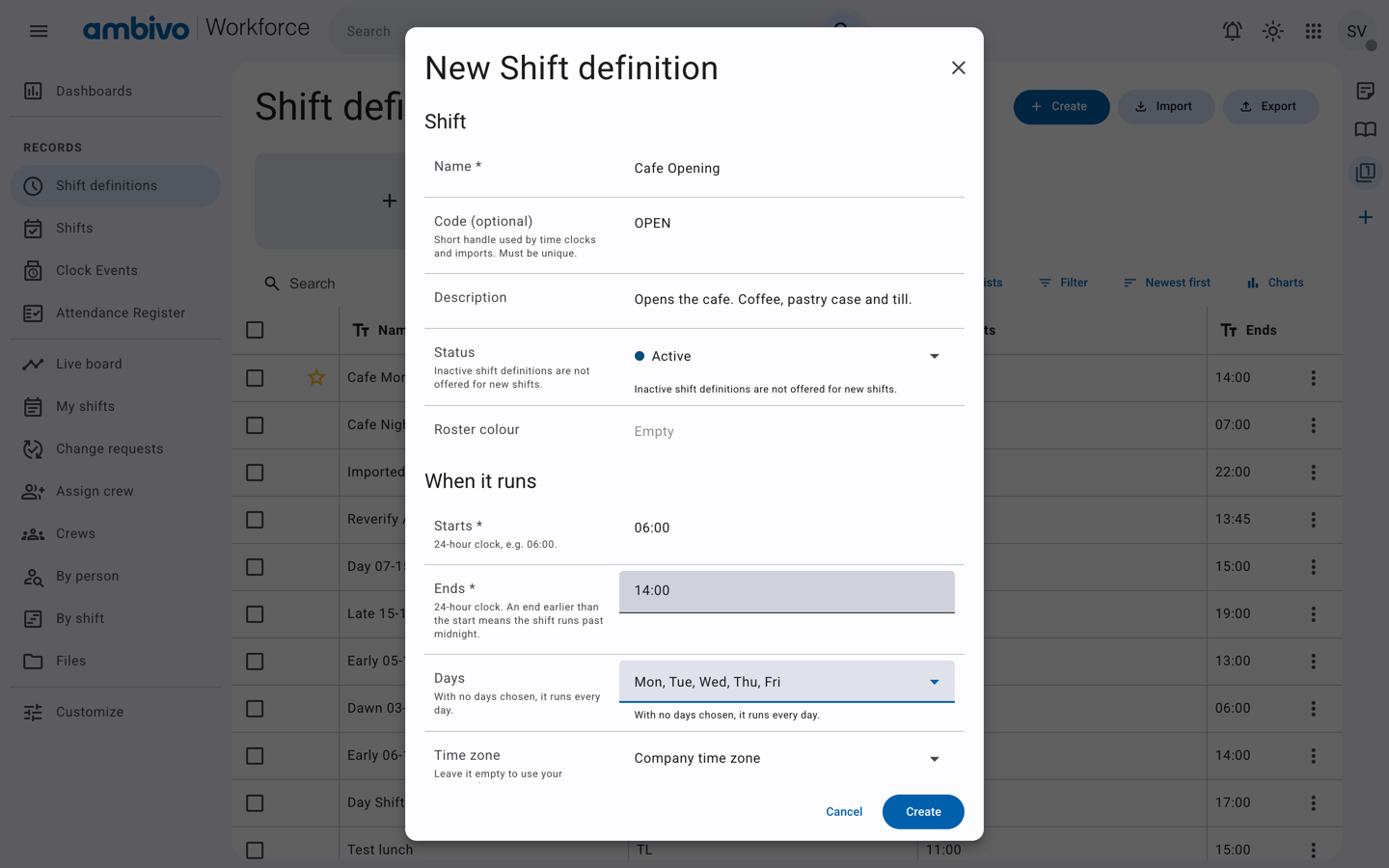Click Create in the dialog footer
The image size is (1389, 868).
pyautogui.click(x=923, y=812)
